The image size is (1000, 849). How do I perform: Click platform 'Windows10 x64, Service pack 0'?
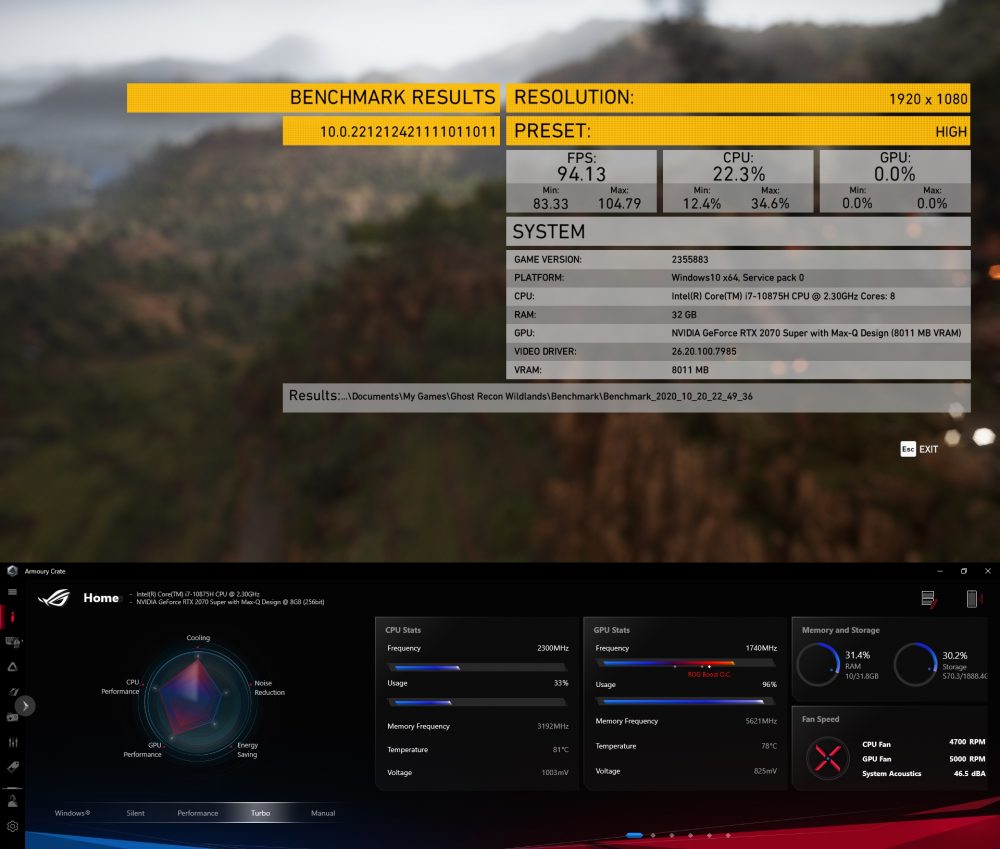point(737,277)
